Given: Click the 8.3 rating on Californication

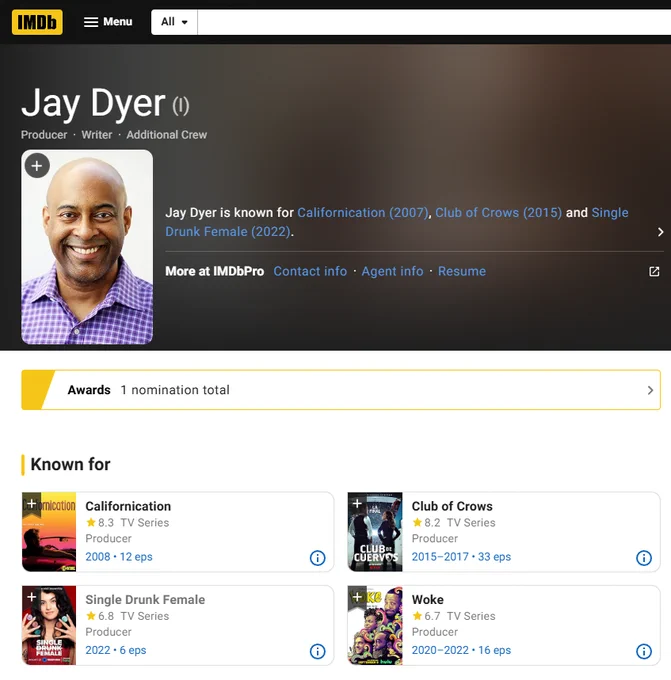Looking at the screenshot, I should [100, 523].
